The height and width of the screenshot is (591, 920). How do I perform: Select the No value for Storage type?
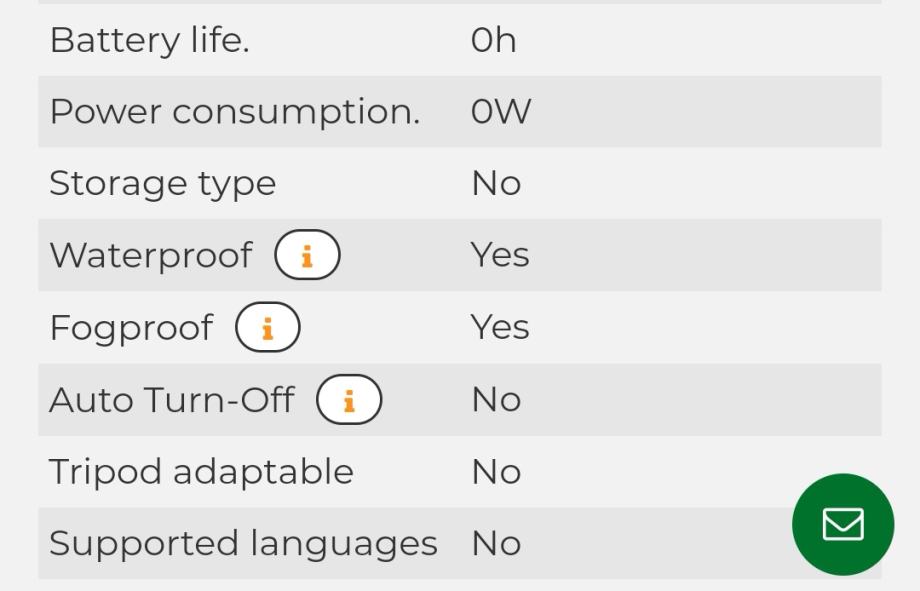tap(496, 184)
